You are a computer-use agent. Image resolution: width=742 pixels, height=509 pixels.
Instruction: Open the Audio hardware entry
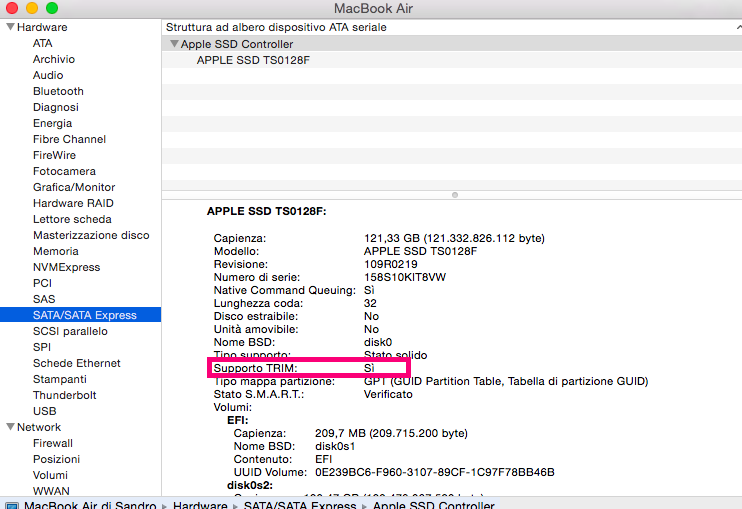click(48, 75)
